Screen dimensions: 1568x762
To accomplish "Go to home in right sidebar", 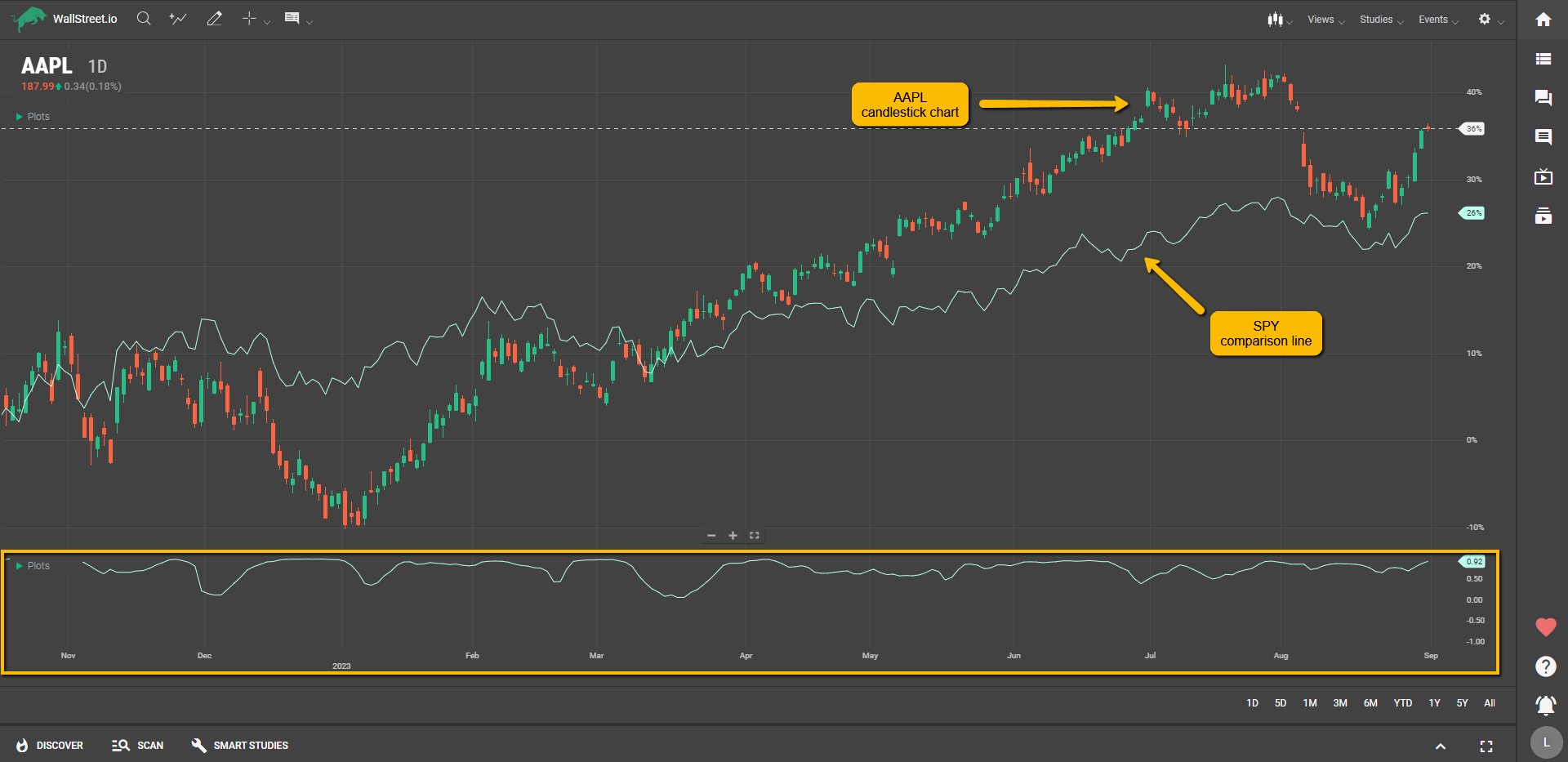I will [x=1543, y=20].
